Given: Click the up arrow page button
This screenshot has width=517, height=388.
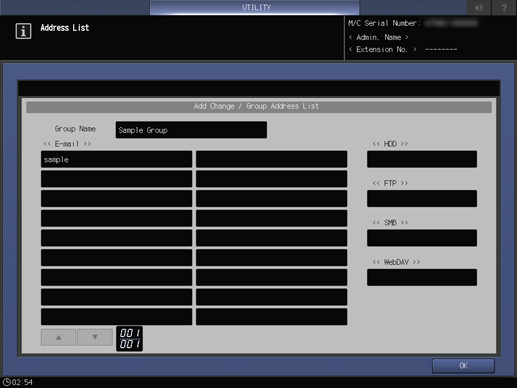Looking at the screenshot, I should click(x=58, y=337).
